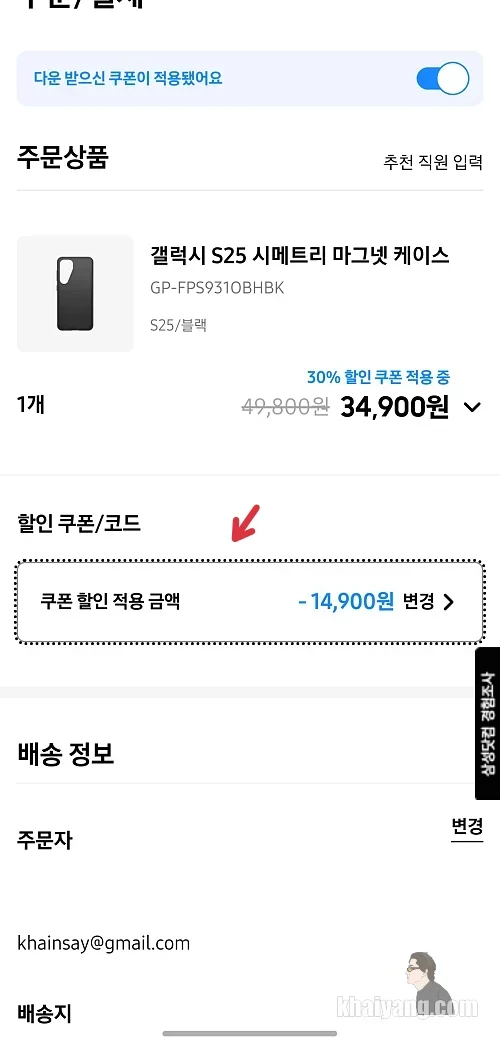The image size is (500, 1044).
Task: Tap the model code GP-FPS931OBHBK
Action: click(218, 288)
